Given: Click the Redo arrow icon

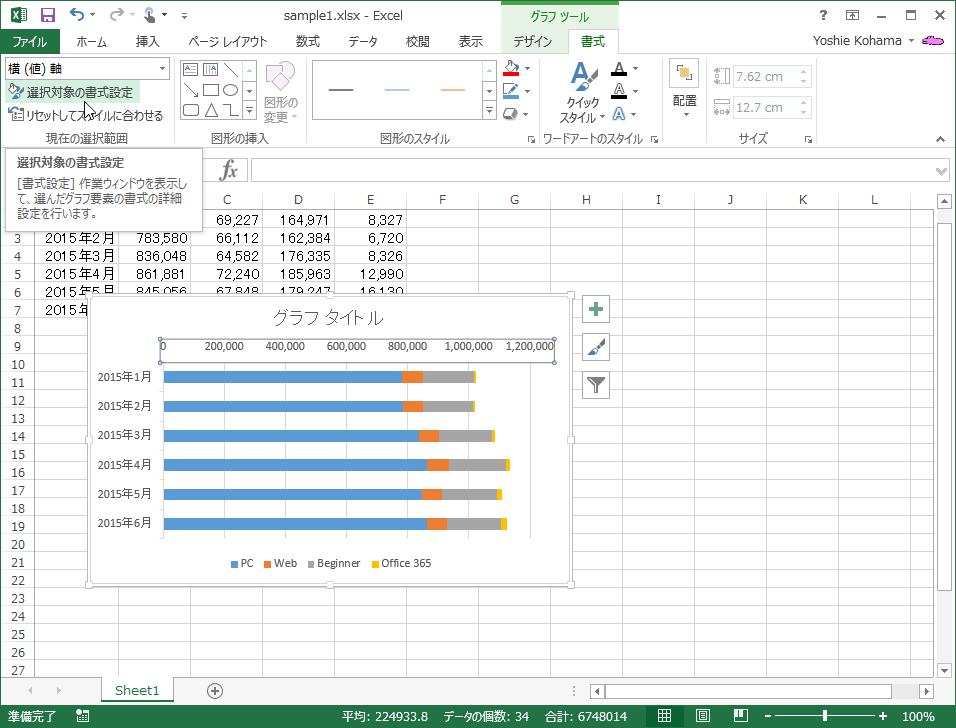Looking at the screenshot, I should (116, 14).
